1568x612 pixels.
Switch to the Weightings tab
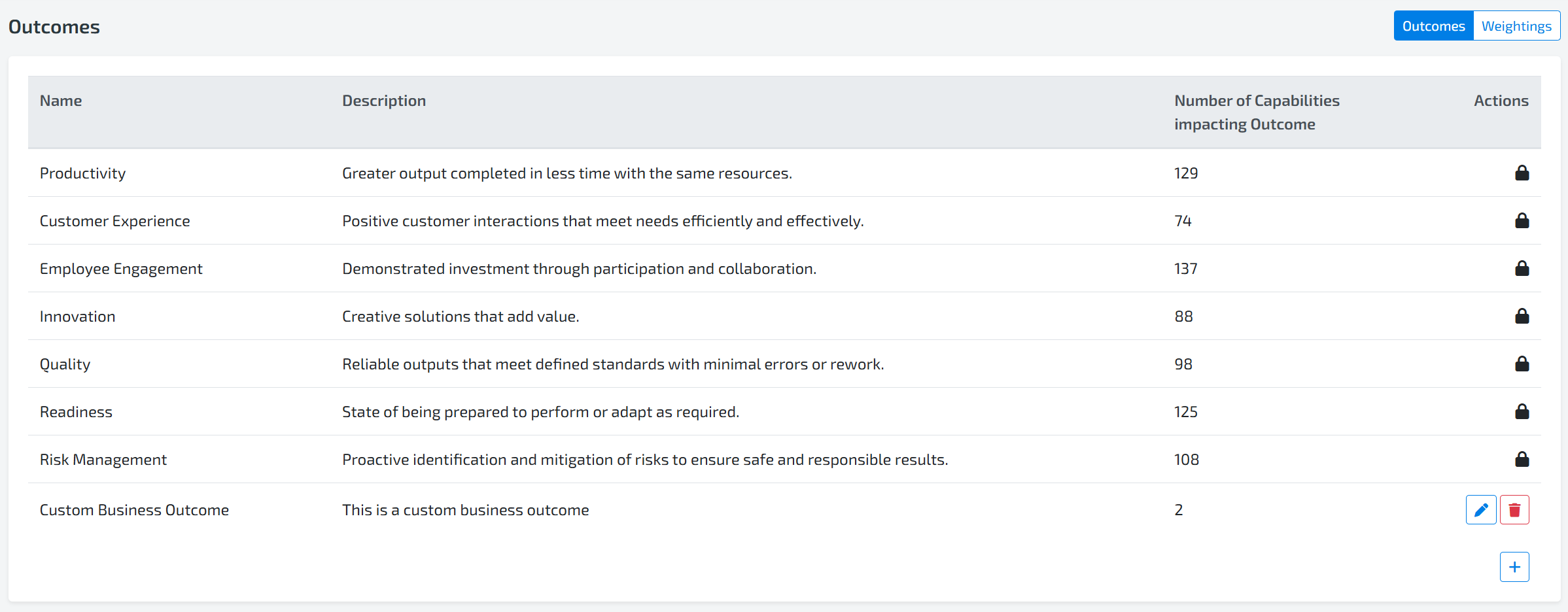(x=1516, y=26)
